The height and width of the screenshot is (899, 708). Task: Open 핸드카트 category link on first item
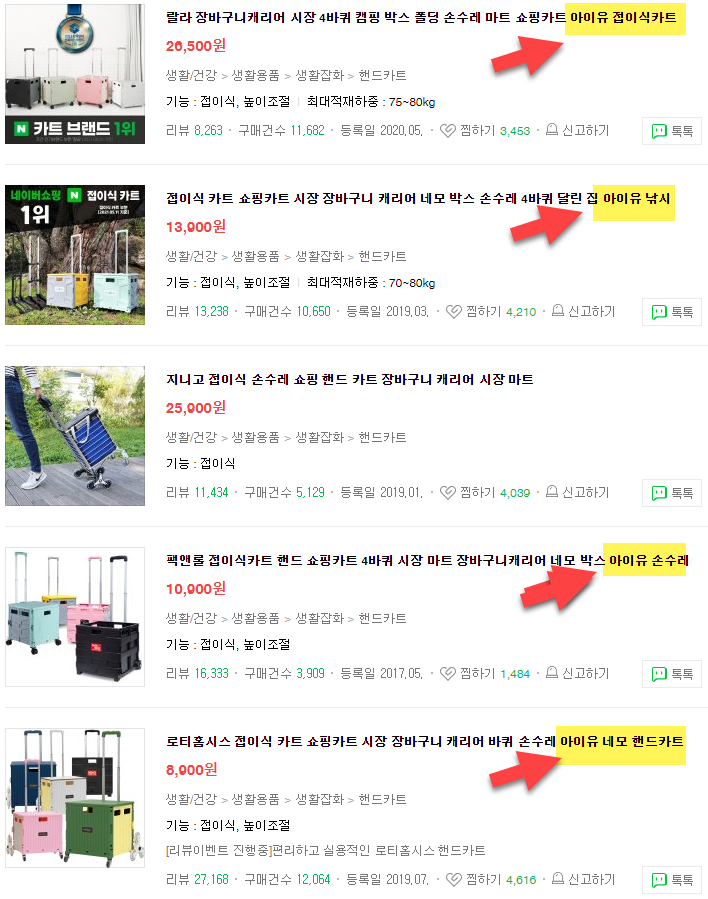tap(382, 75)
